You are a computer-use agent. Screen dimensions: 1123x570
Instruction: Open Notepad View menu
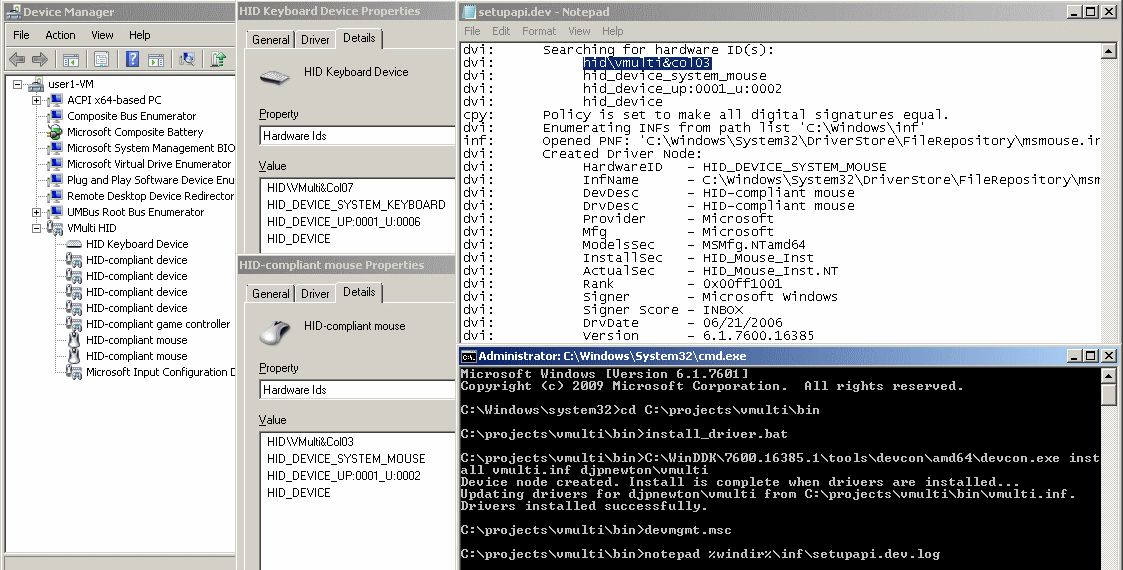click(x=579, y=31)
